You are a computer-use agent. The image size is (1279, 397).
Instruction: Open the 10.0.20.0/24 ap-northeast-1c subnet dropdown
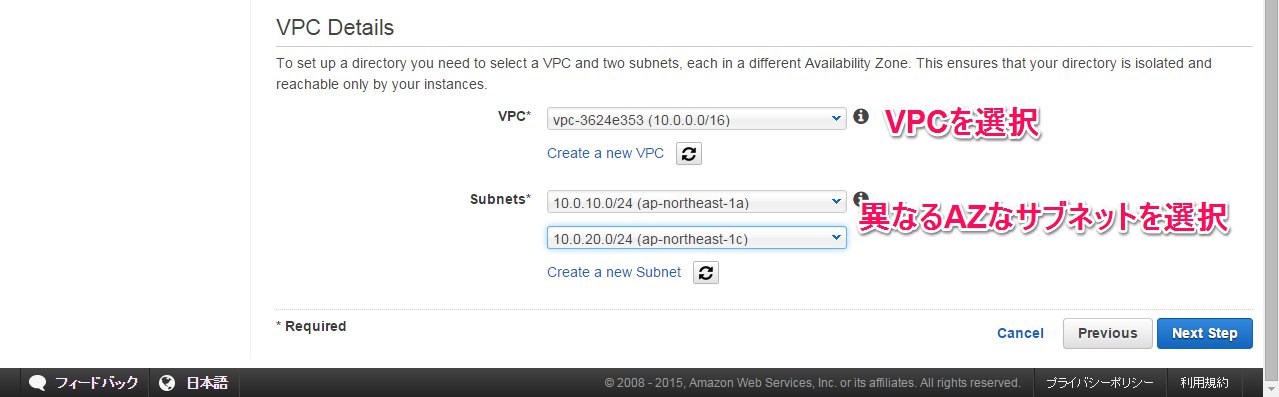pyautogui.click(x=697, y=238)
